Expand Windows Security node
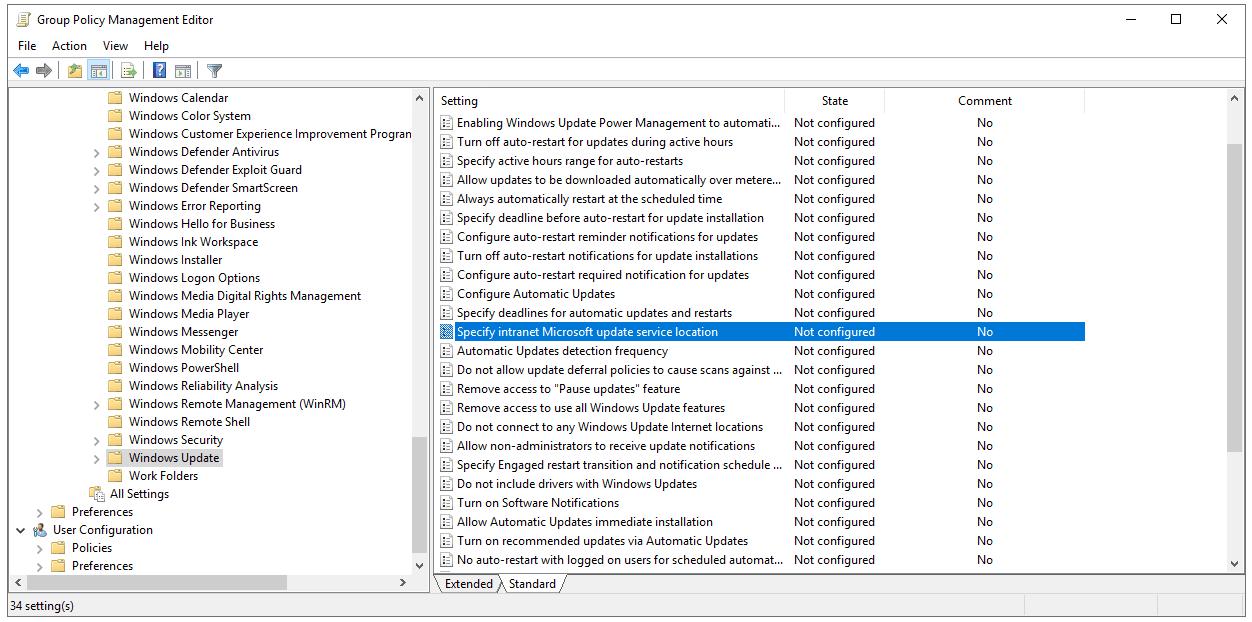Screen dimensions: 1252x622 (x=97, y=440)
